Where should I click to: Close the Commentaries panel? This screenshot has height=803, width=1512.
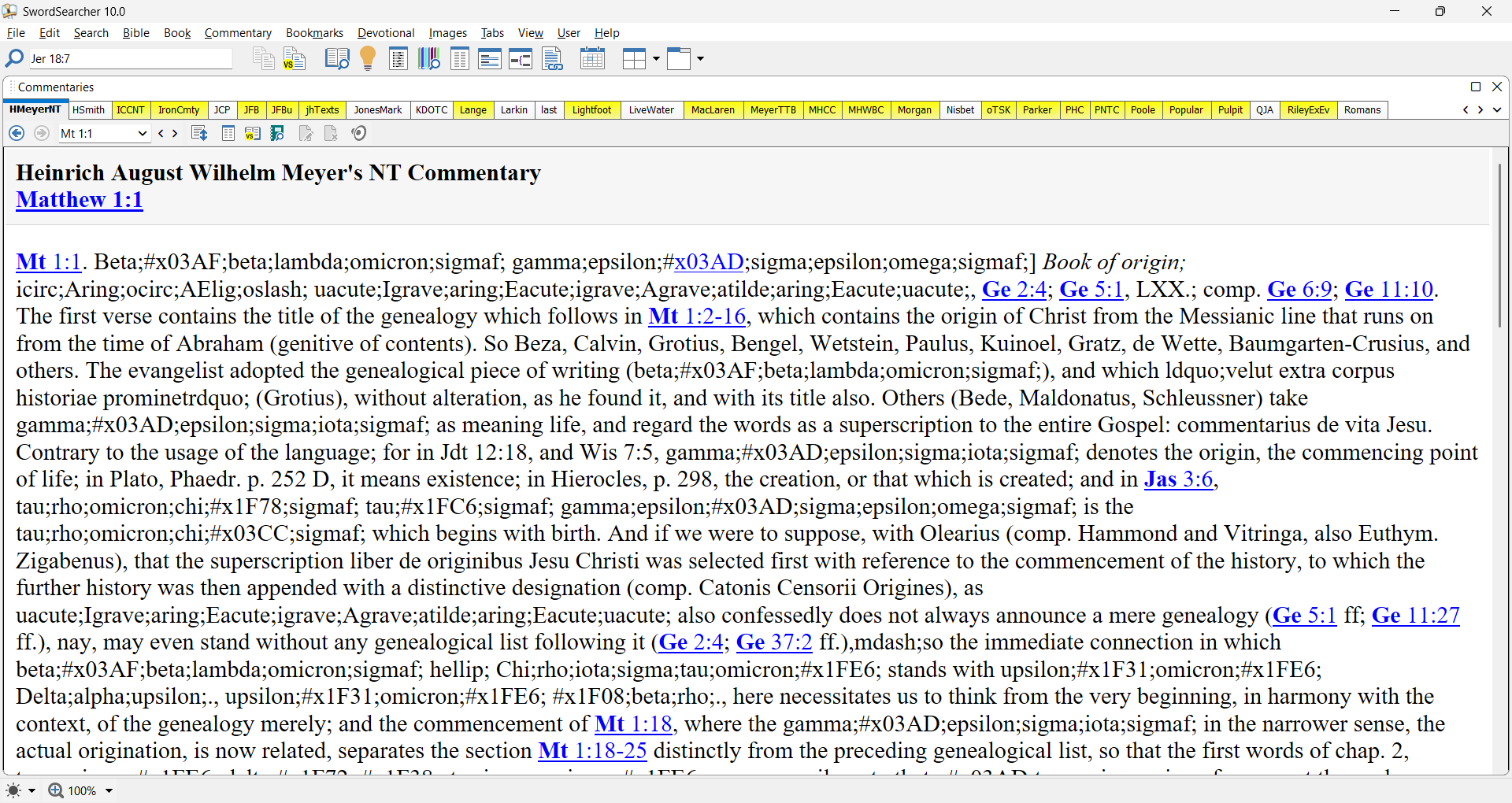coord(1497,87)
